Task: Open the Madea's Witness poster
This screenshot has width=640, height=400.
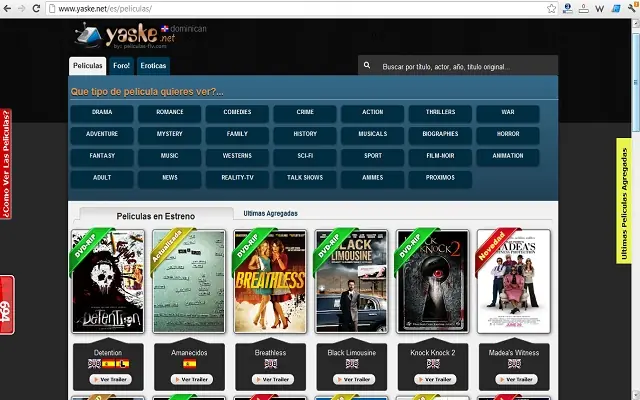Action: tap(514, 281)
